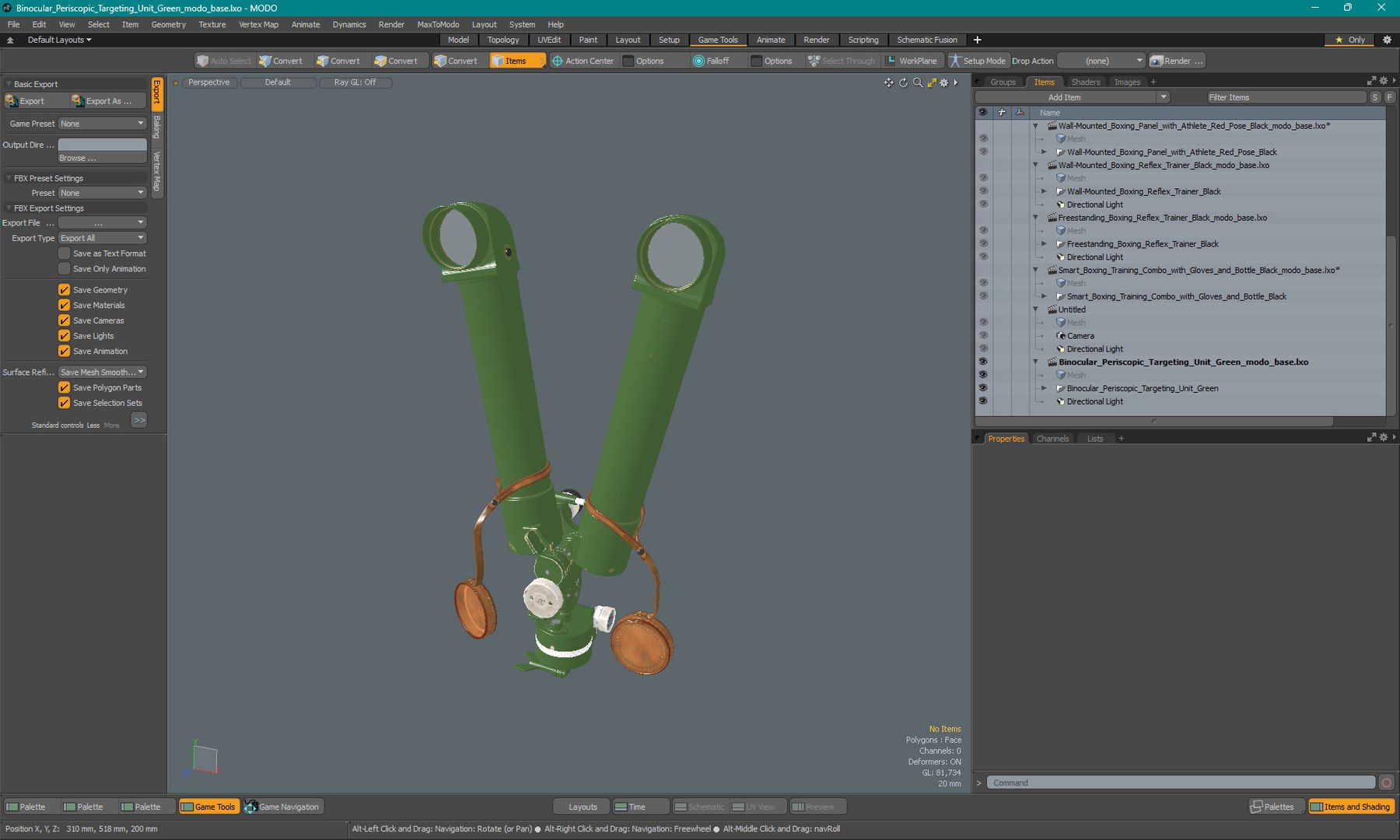Open the Game Tools palette
Image resolution: width=1400 pixels, height=840 pixels.
coord(207,807)
